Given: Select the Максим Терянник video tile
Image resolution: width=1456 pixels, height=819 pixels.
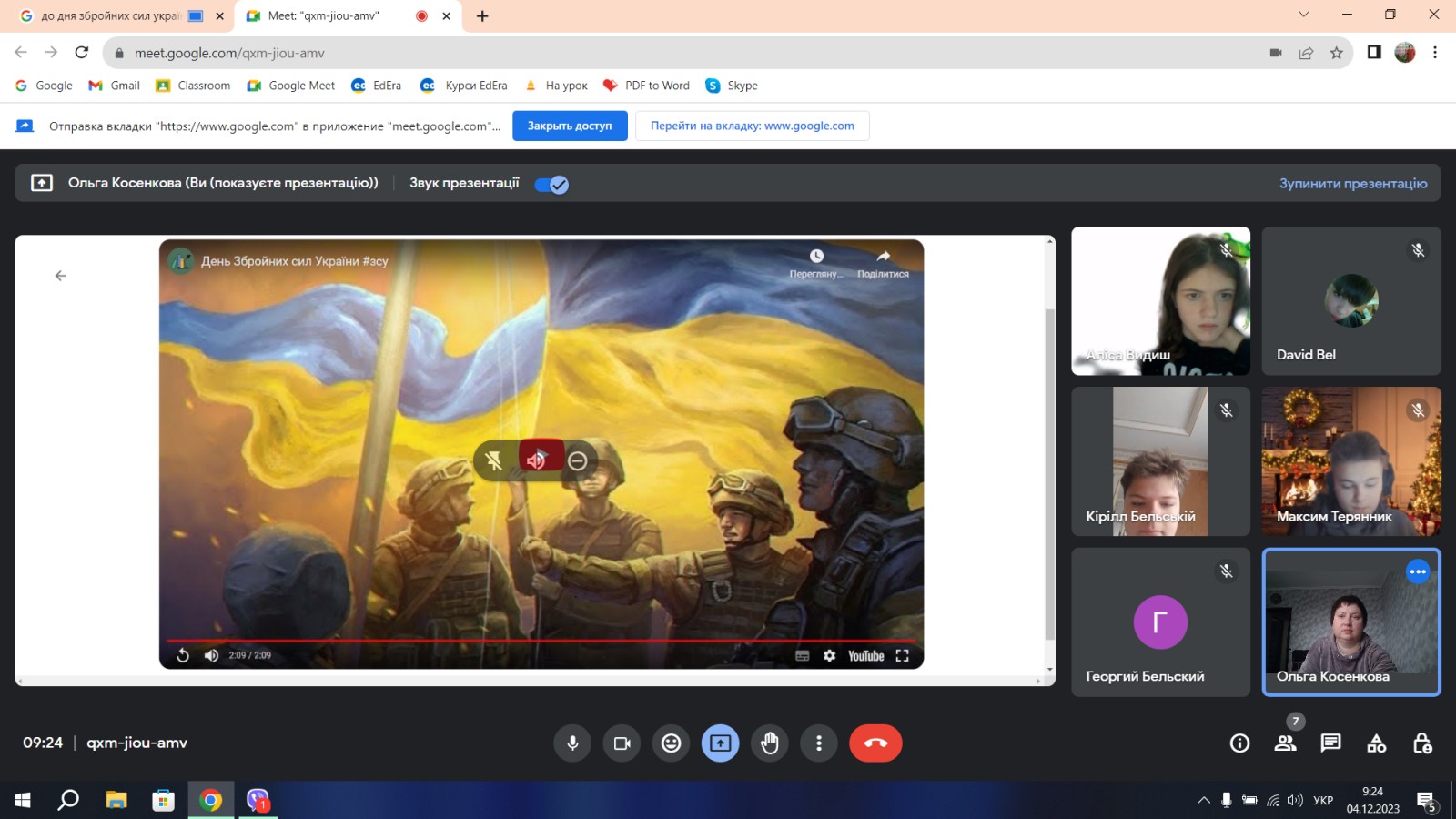Looking at the screenshot, I should pos(1350,461).
